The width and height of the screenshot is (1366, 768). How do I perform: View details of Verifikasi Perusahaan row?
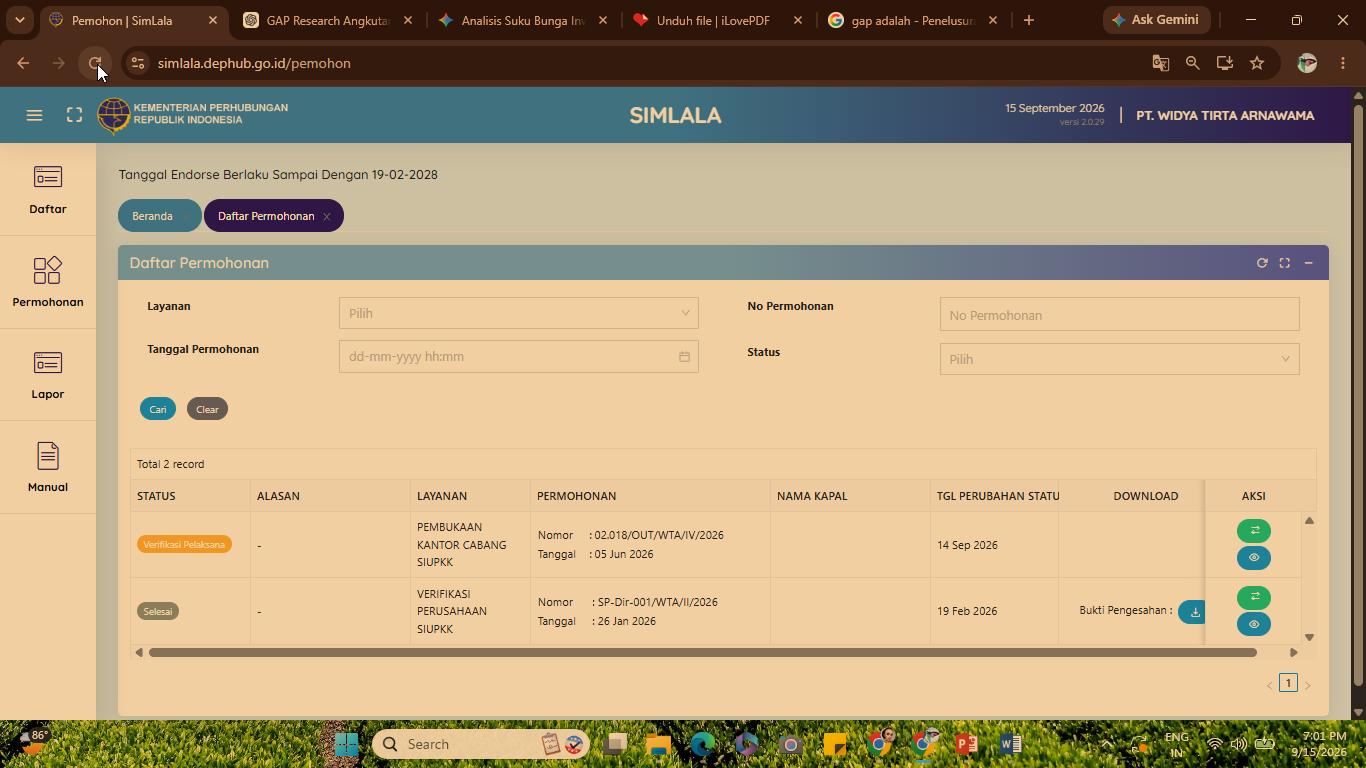click(1254, 625)
